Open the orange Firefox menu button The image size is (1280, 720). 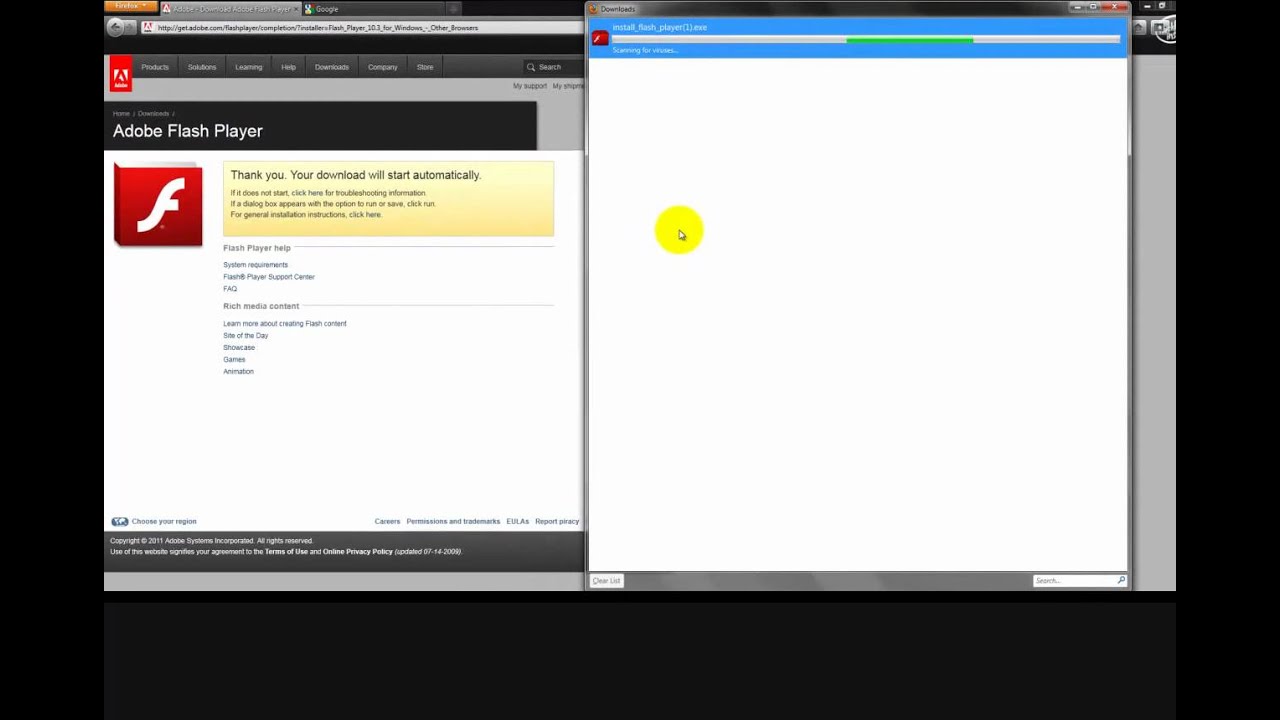(x=130, y=6)
